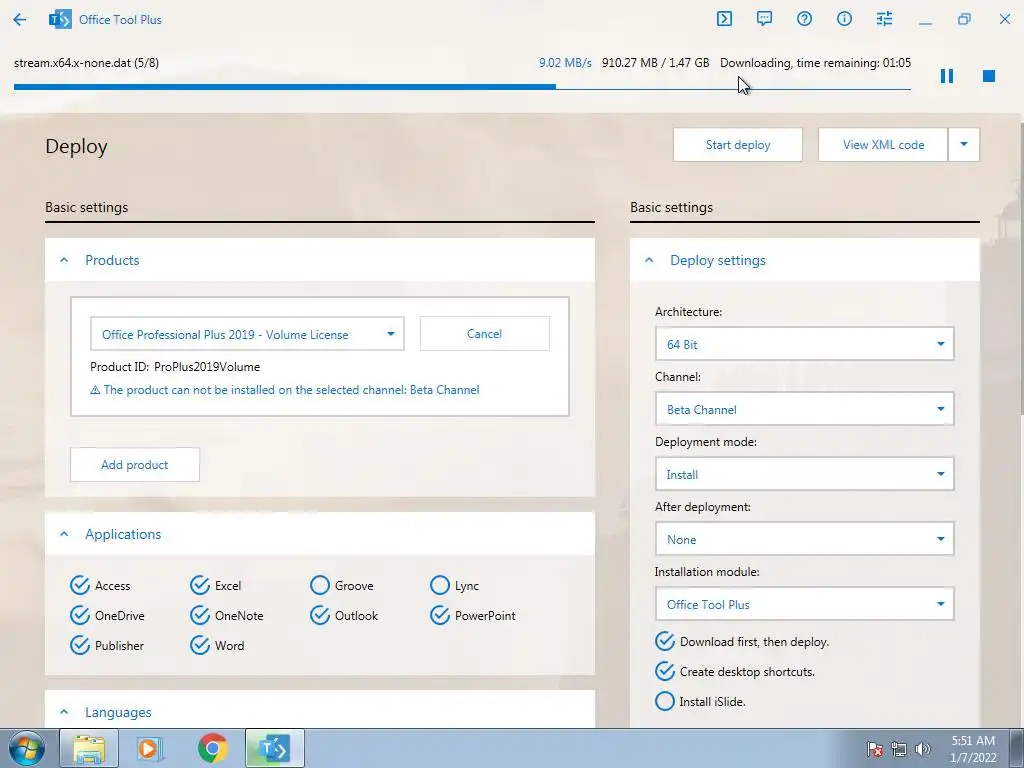
Task: Open the Channel dropdown
Action: [805, 409]
